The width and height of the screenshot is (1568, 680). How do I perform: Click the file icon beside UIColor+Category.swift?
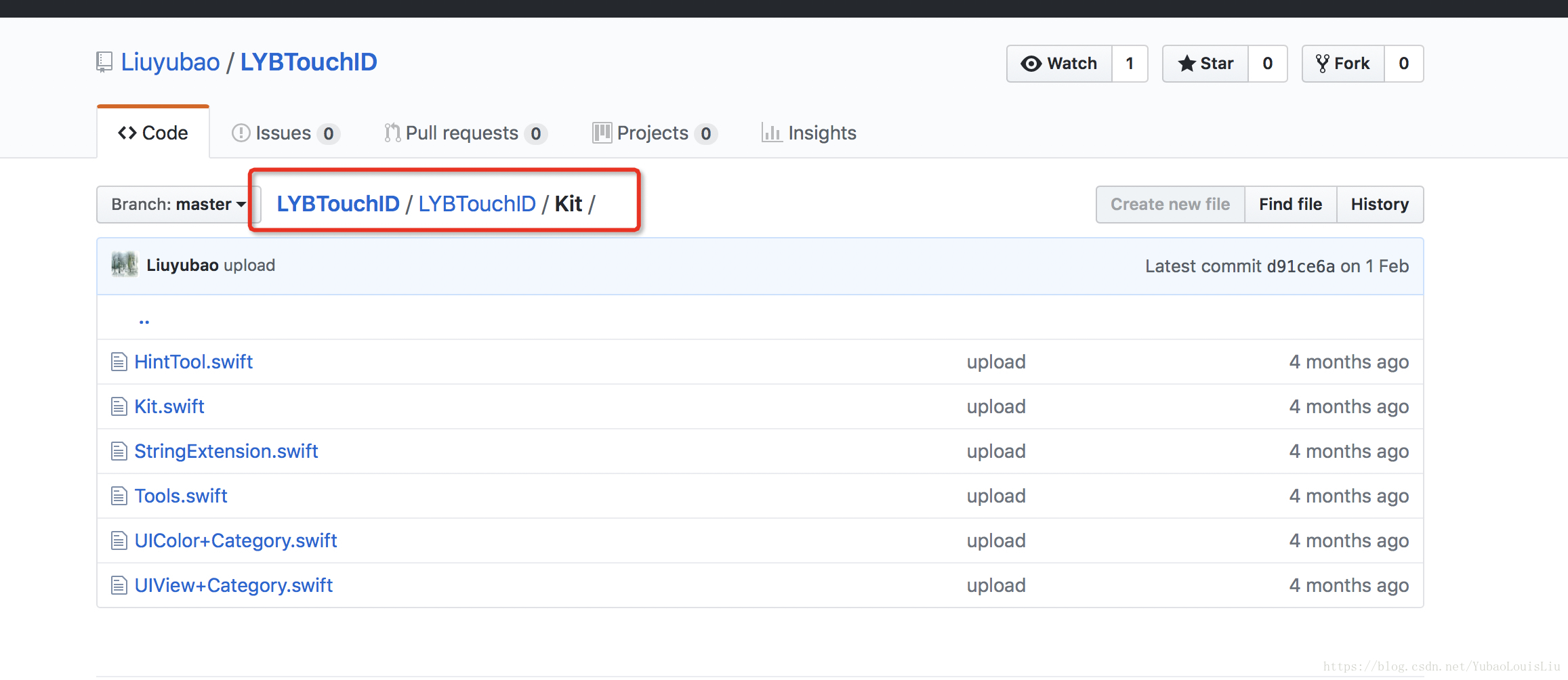coord(119,541)
